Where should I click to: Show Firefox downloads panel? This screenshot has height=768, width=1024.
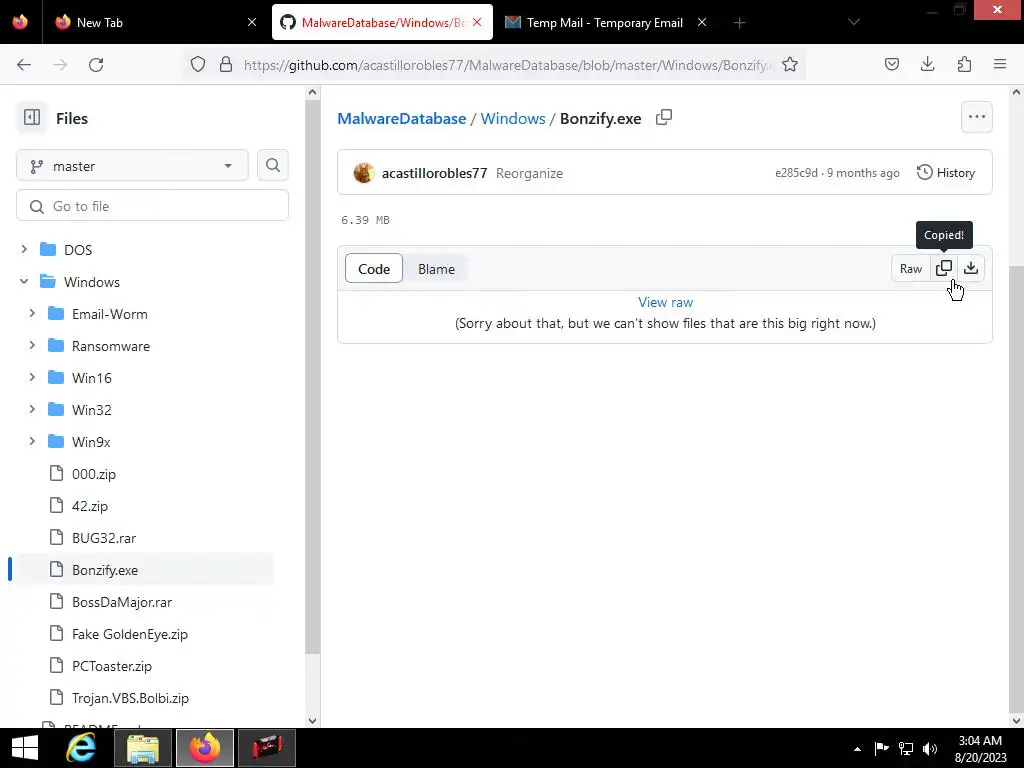pos(927,64)
